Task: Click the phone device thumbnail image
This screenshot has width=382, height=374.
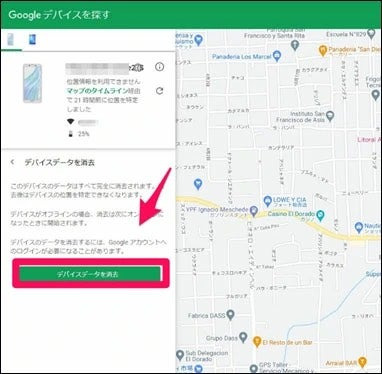Action: (x=32, y=83)
